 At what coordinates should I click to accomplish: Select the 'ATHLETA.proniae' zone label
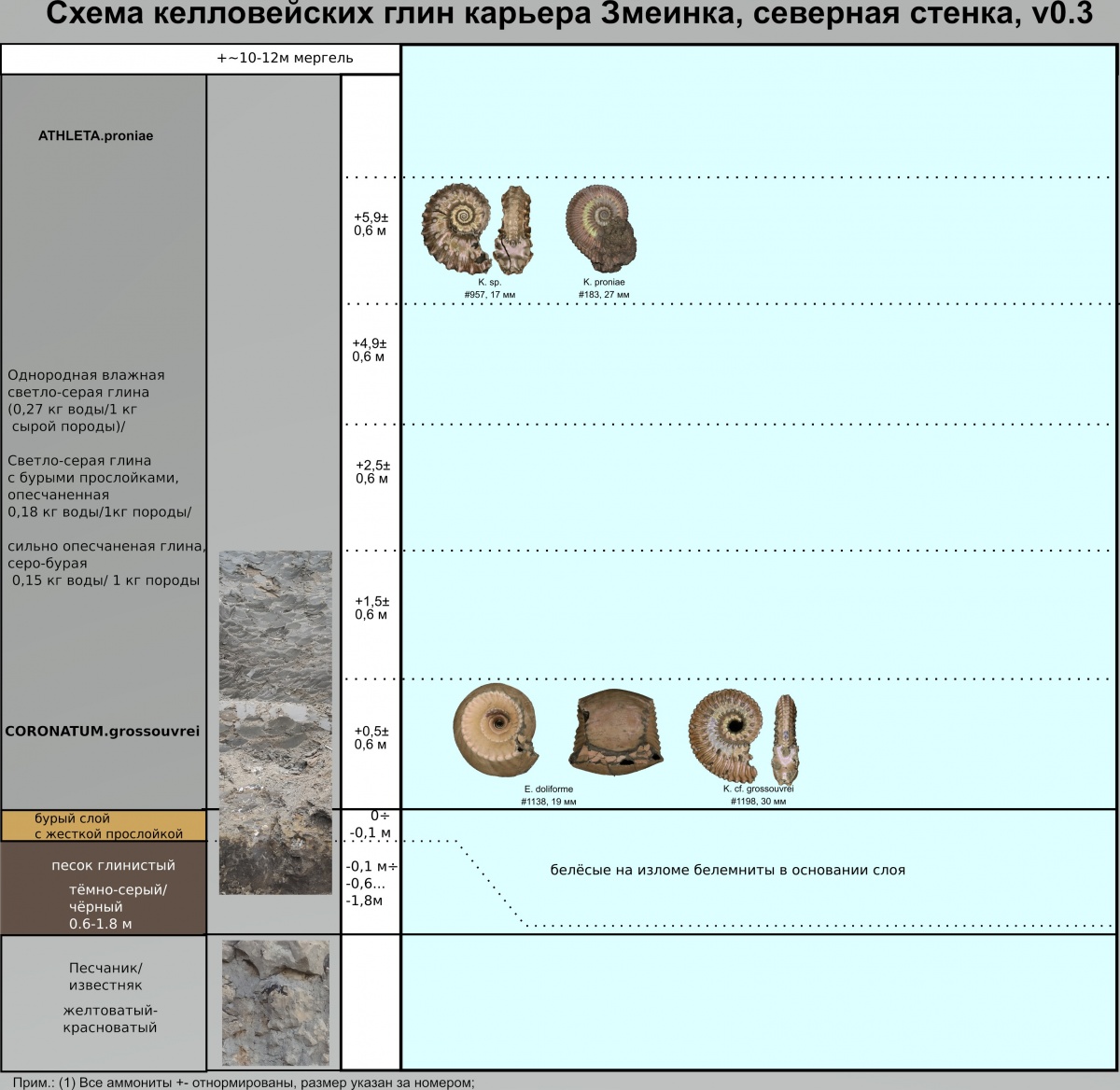coord(95,136)
